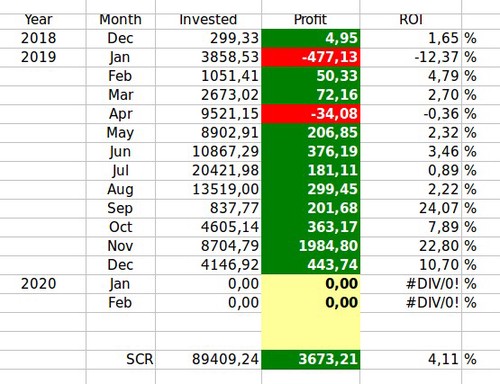Click the invested value 20421,98 for Jul
The height and width of the screenshot is (384, 500).
click(208, 171)
